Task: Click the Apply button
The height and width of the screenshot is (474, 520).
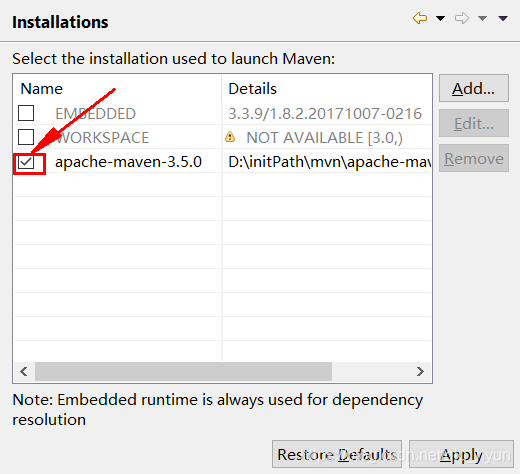Action: point(461,454)
